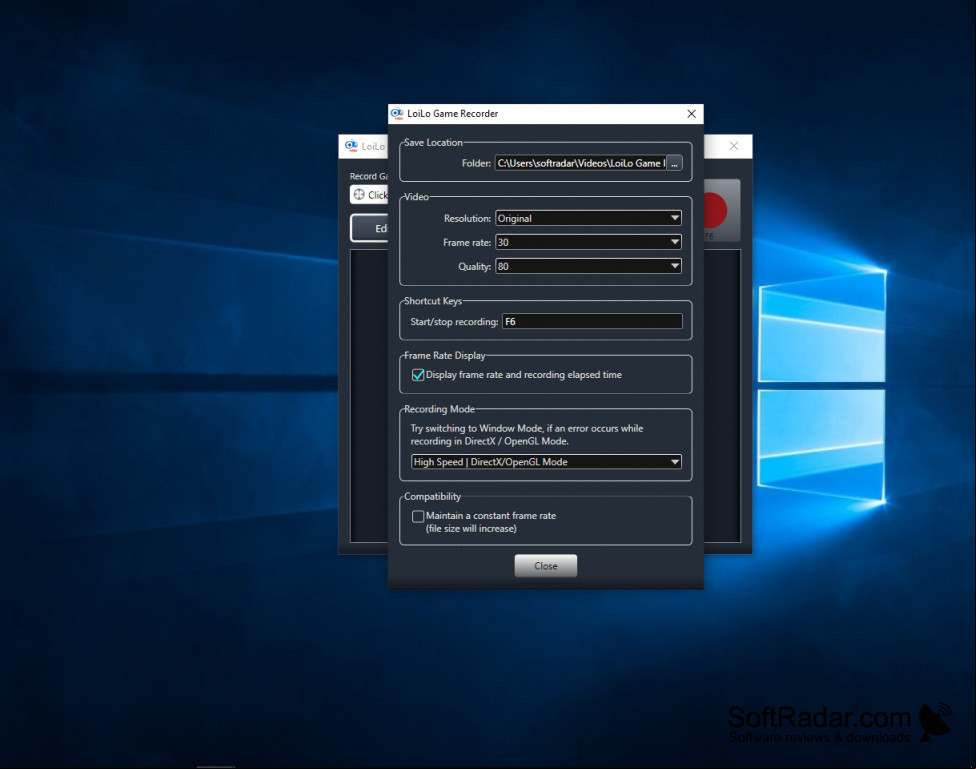Viewport: 976px width, 769px height.
Task: Close the settings dialog with the X
Action: [x=691, y=113]
